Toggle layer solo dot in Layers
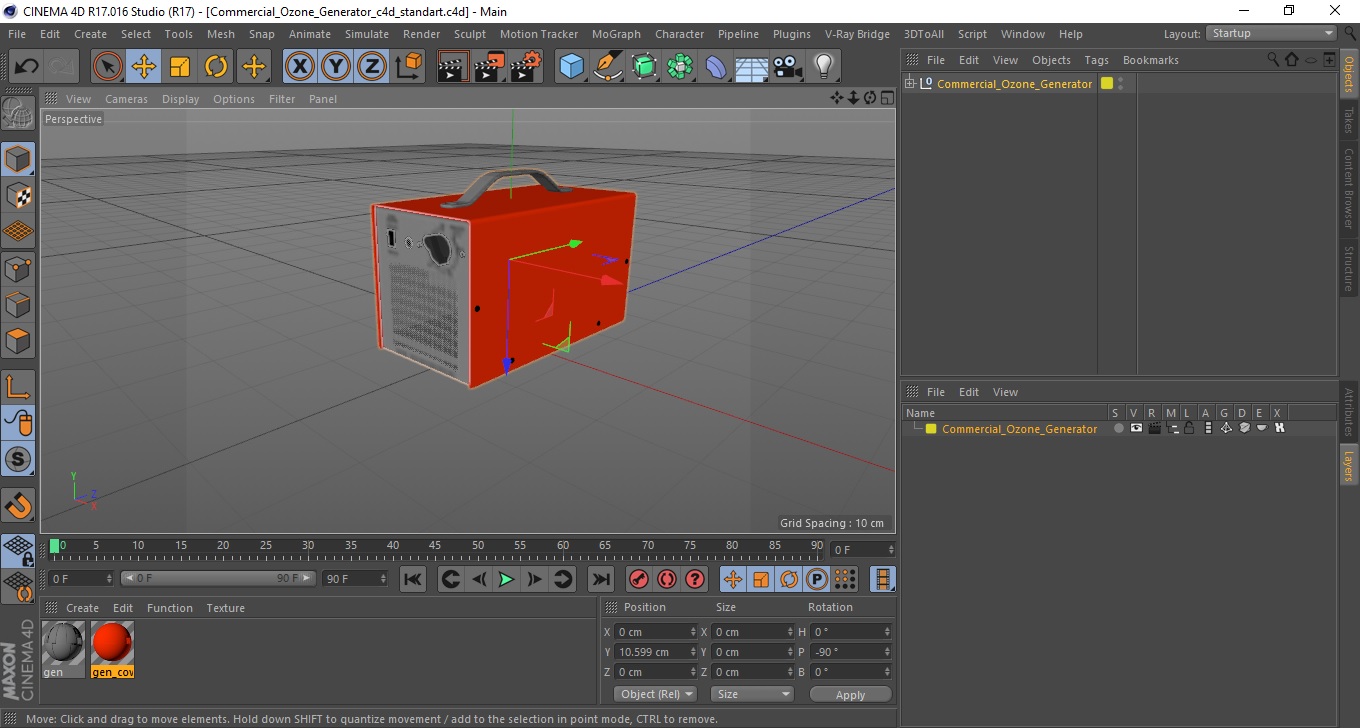The image size is (1360, 728). coord(1118,428)
